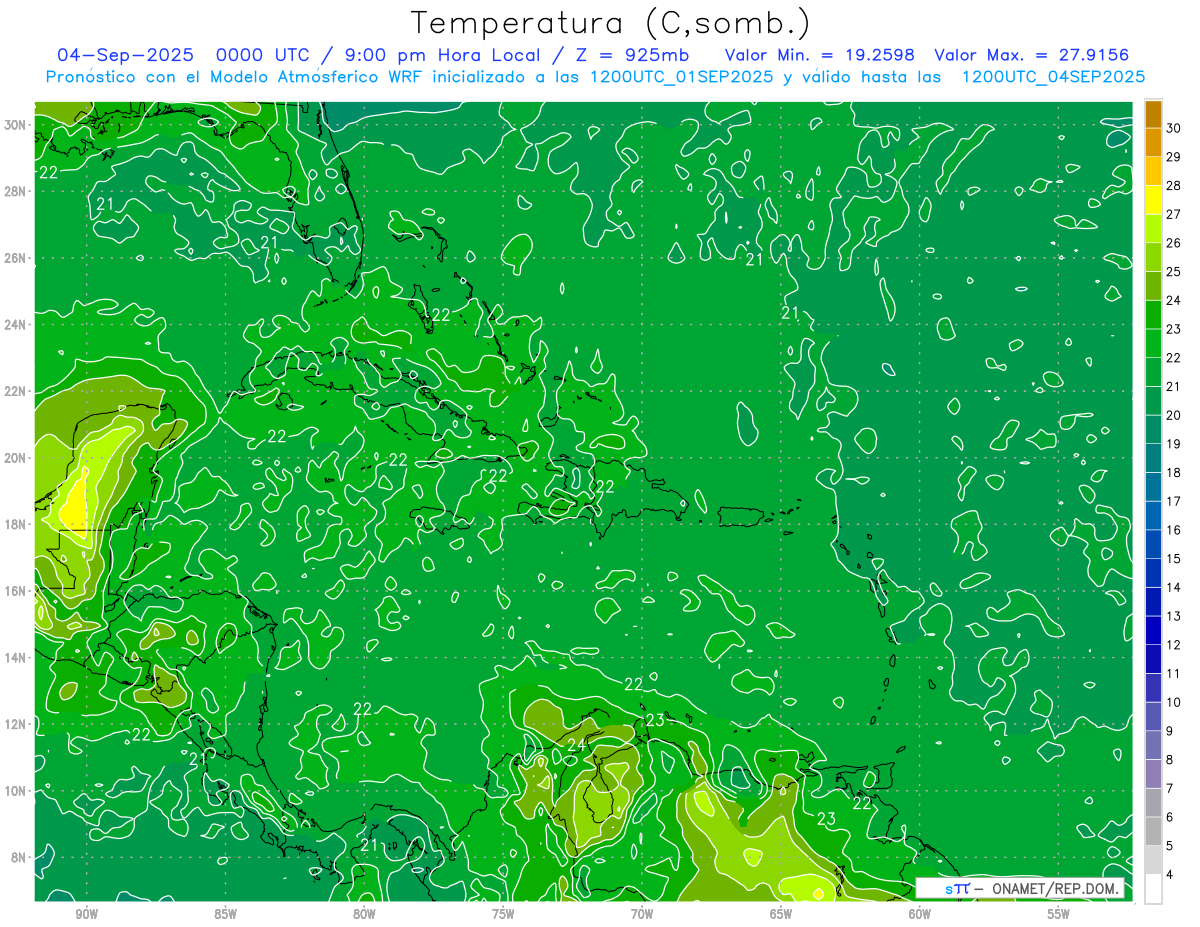Pick the orange-brown band atop the color scale
The image size is (1200, 927).
click(1153, 113)
